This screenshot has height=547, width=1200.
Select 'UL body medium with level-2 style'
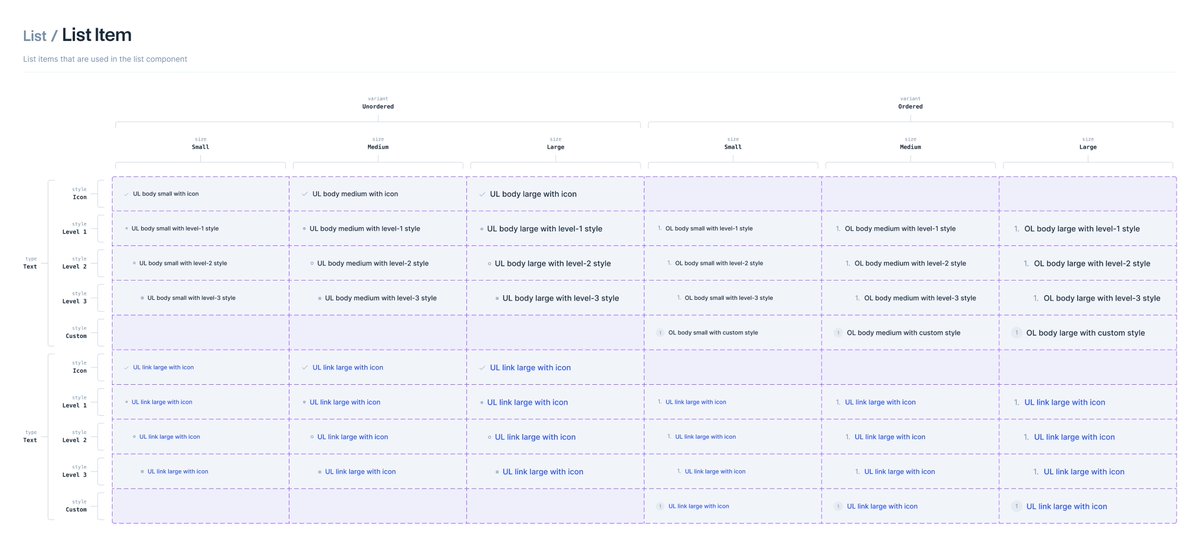(373, 264)
